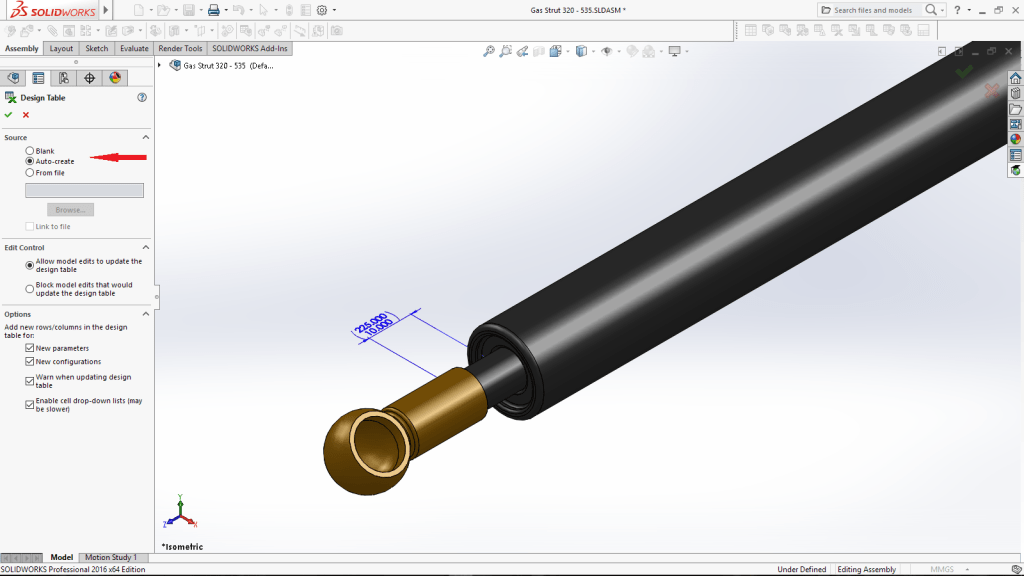Collapse the Edit Control section

pos(145,247)
